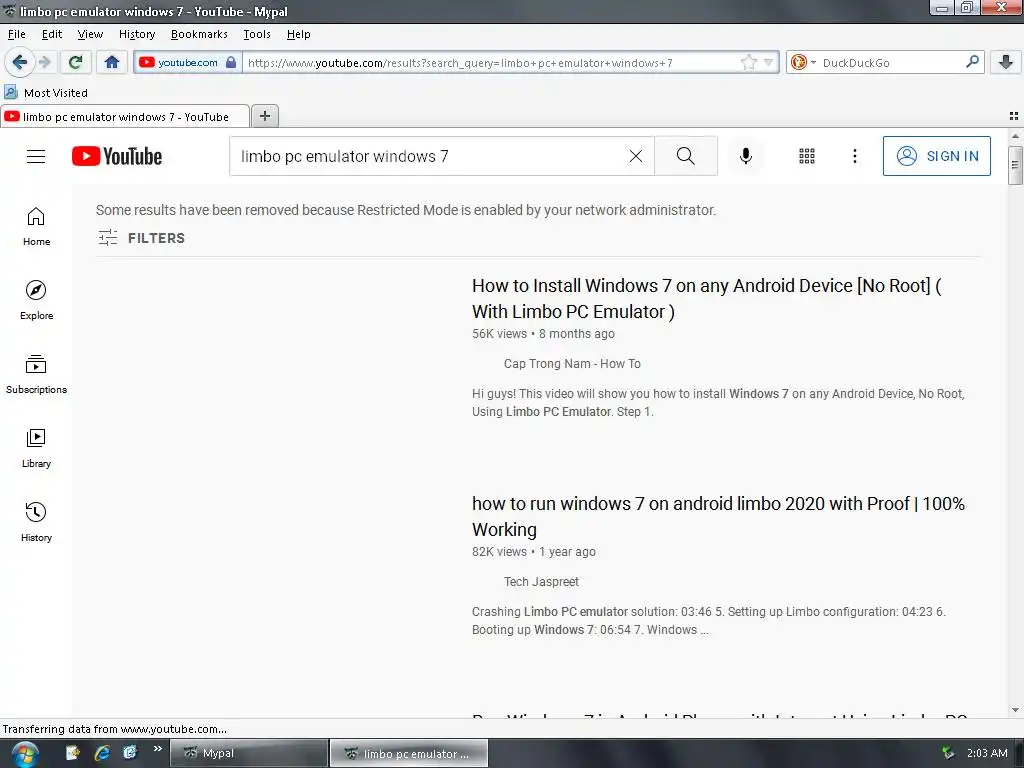Open the browser home page
The image size is (1024, 768).
[112, 63]
